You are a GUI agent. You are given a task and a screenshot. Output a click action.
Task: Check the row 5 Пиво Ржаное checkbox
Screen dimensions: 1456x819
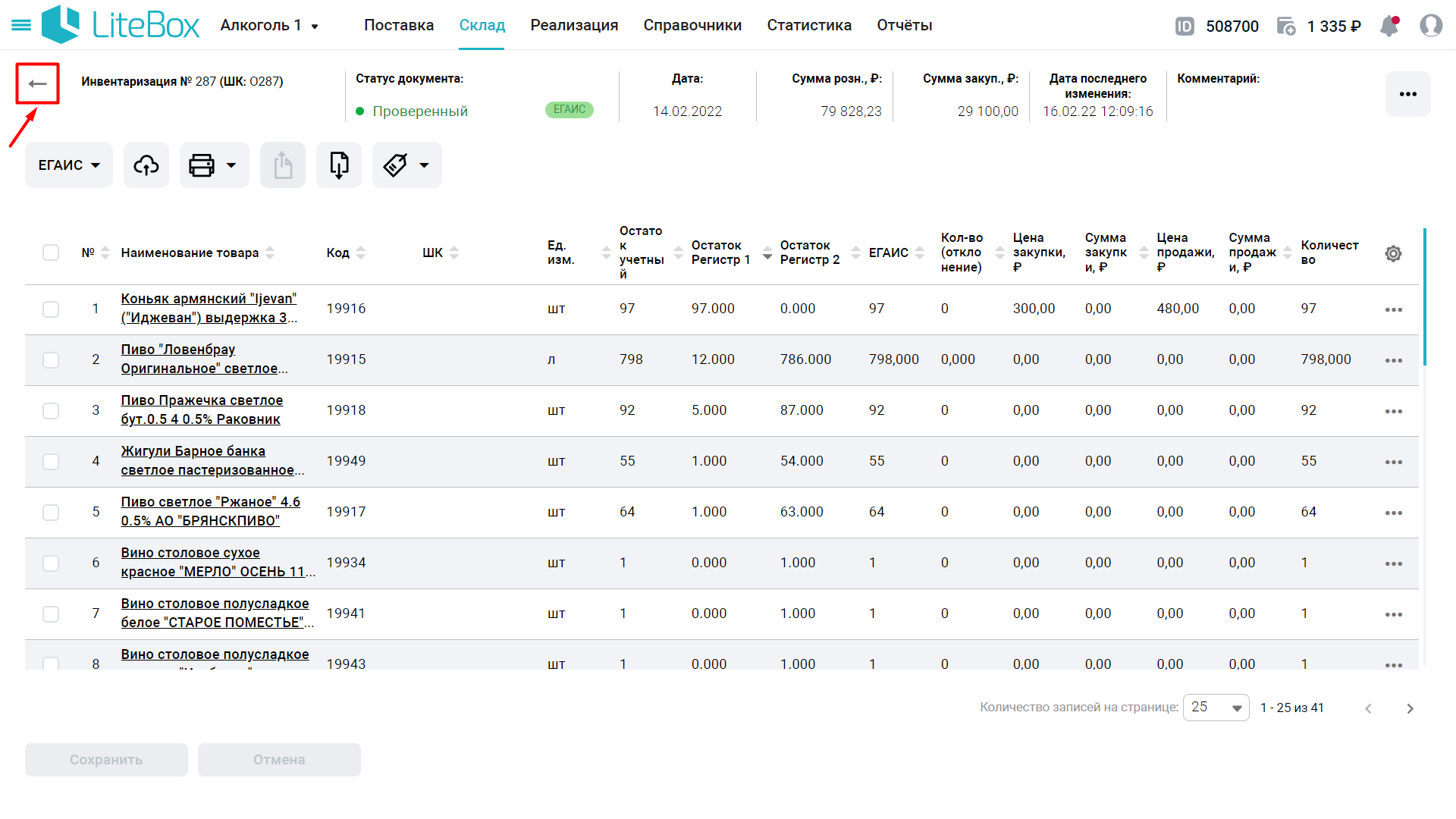(51, 513)
